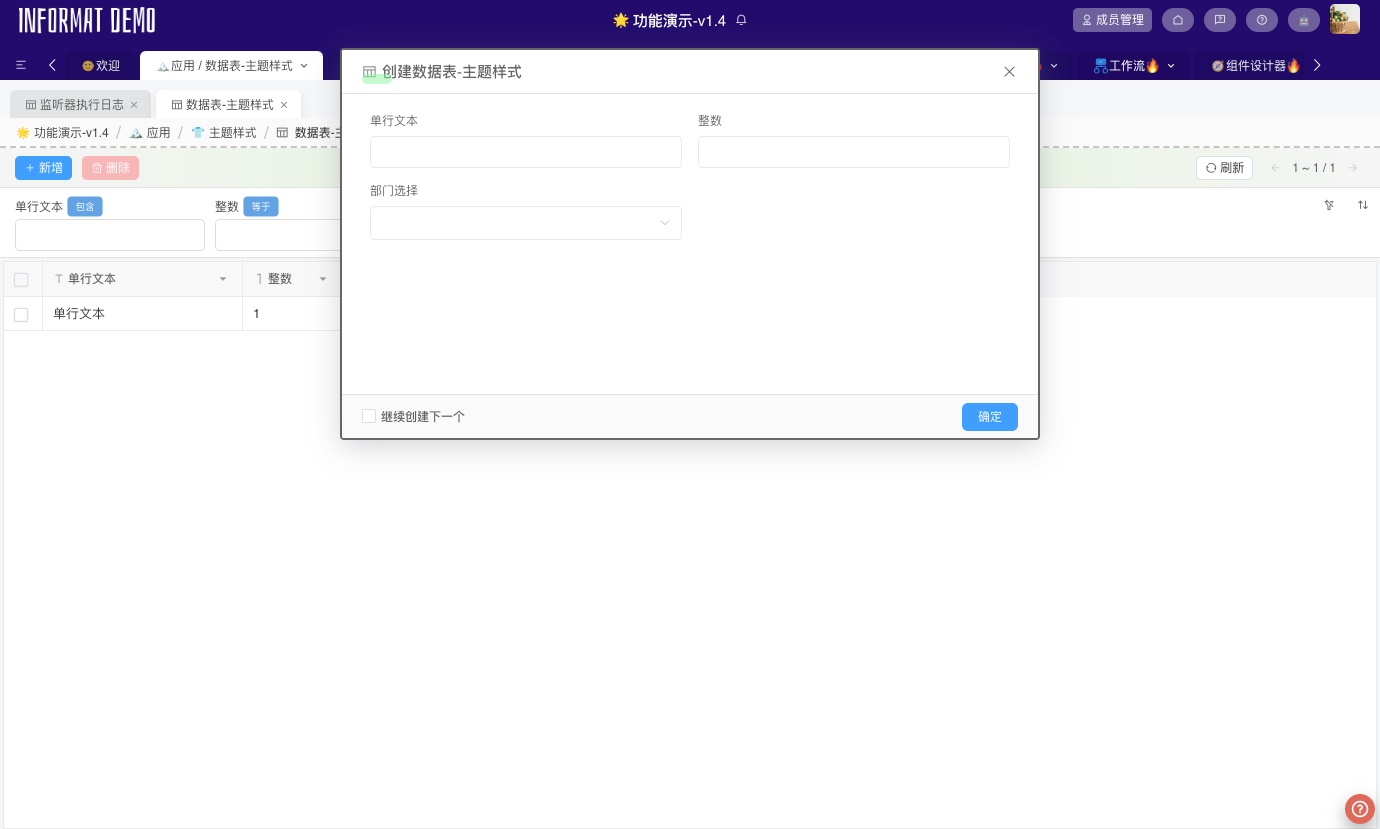Click the floating help icon at bottom-right
The height and width of the screenshot is (829, 1380).
point(1358,809)
